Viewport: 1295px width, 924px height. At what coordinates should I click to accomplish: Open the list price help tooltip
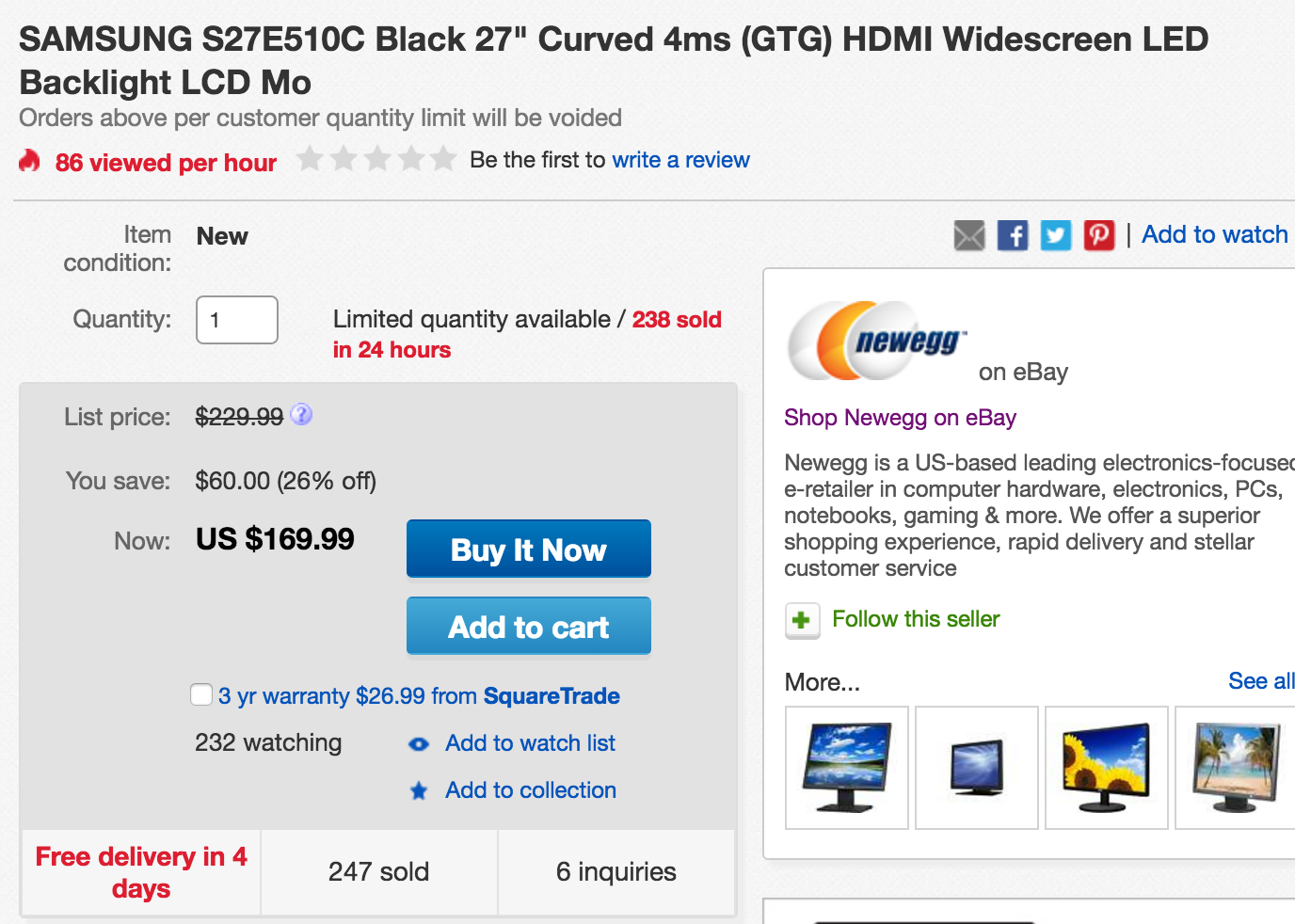(300, 415)
